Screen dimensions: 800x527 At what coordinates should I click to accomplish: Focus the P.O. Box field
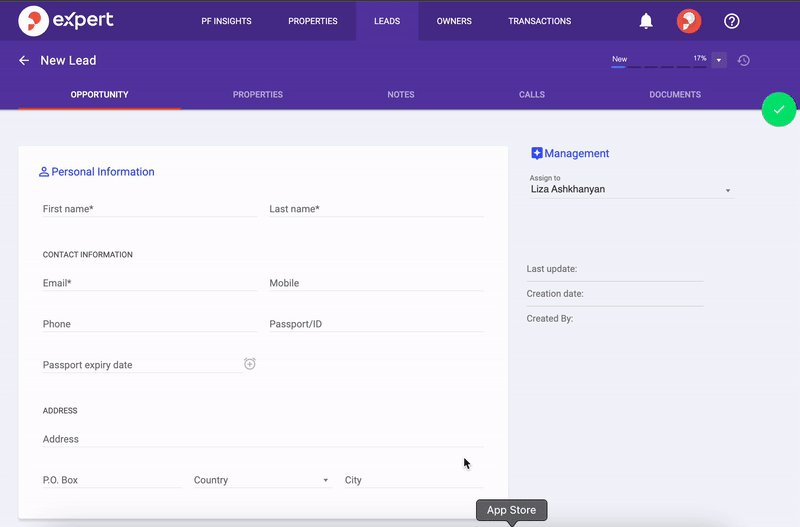[x=112, y=480]
